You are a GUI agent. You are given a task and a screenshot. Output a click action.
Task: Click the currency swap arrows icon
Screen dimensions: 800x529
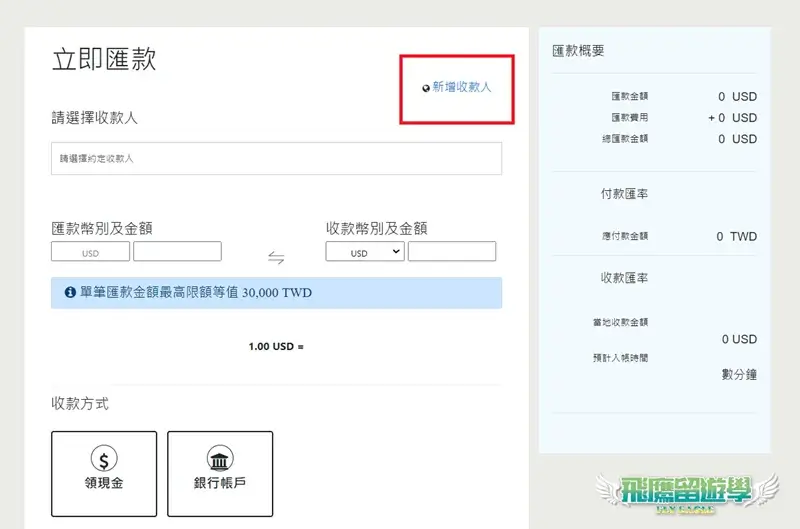pyautogui.click(x=276, y=258)
